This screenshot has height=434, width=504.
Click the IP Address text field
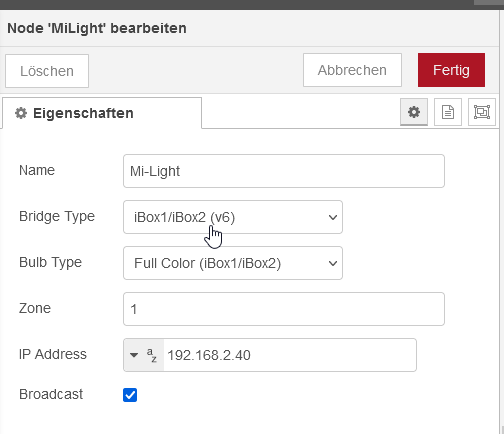coord(290,355)
